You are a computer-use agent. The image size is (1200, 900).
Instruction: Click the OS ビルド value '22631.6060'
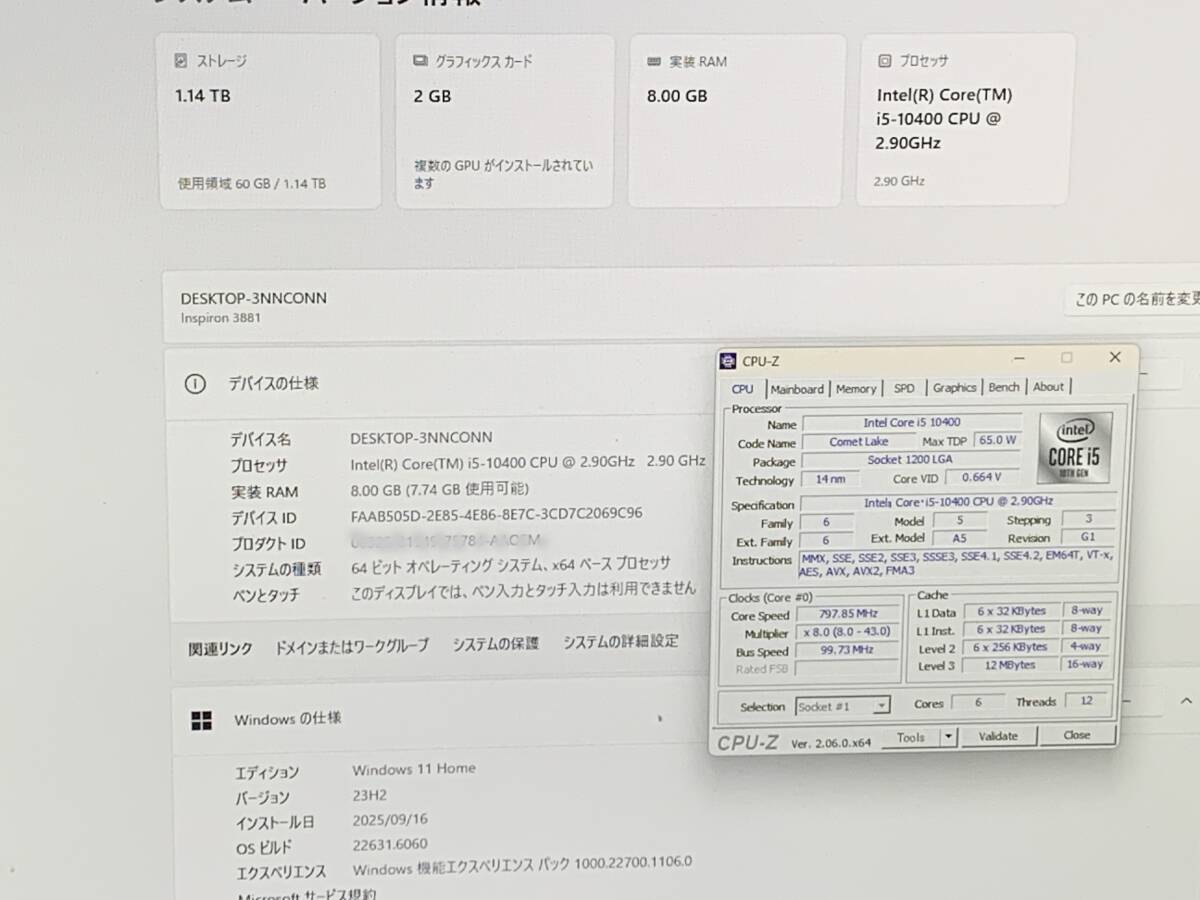coord(390,844)
